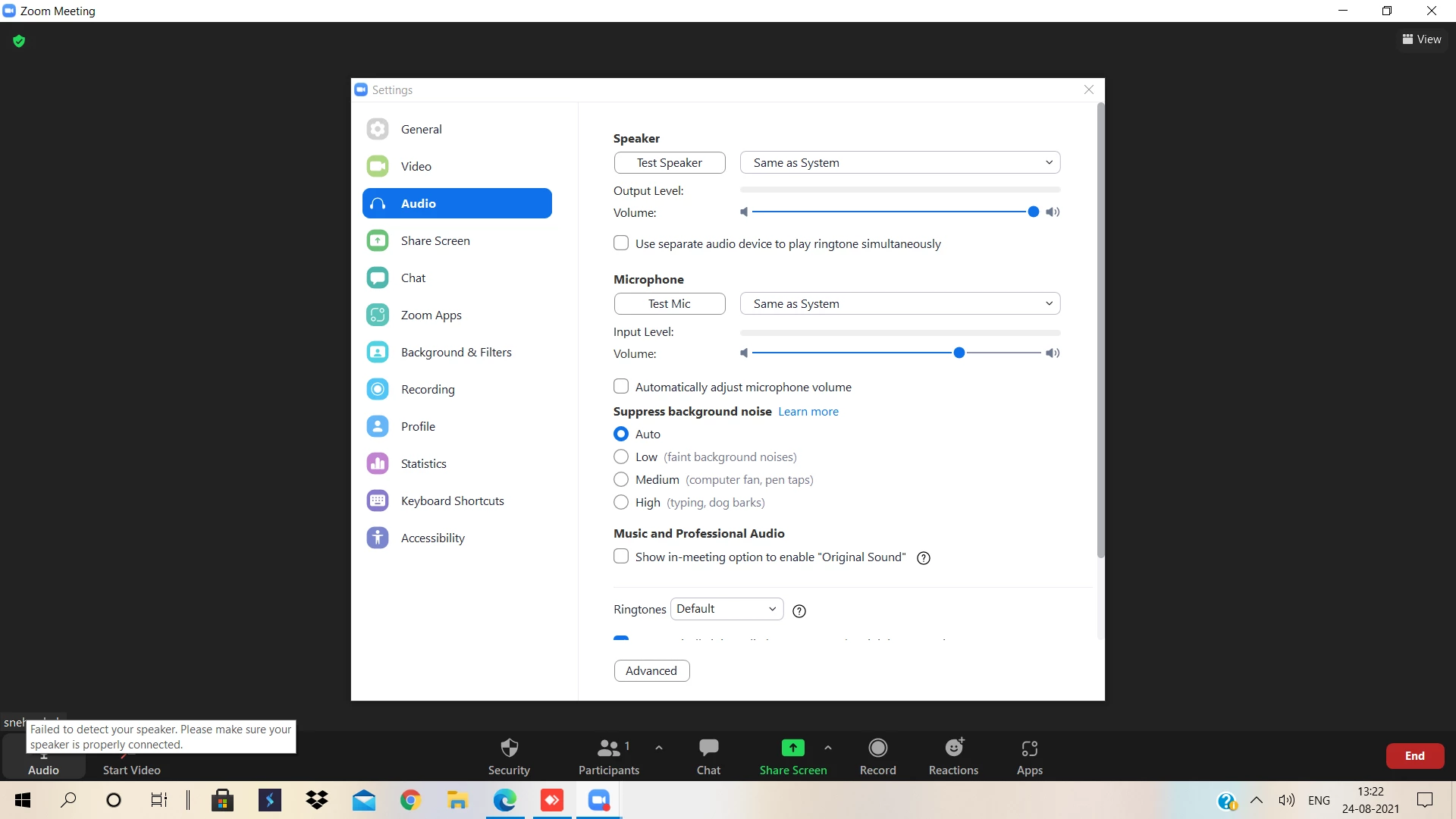1456x819 pixels.
Task: Open the Learn more link
Action: click(808, 411)
